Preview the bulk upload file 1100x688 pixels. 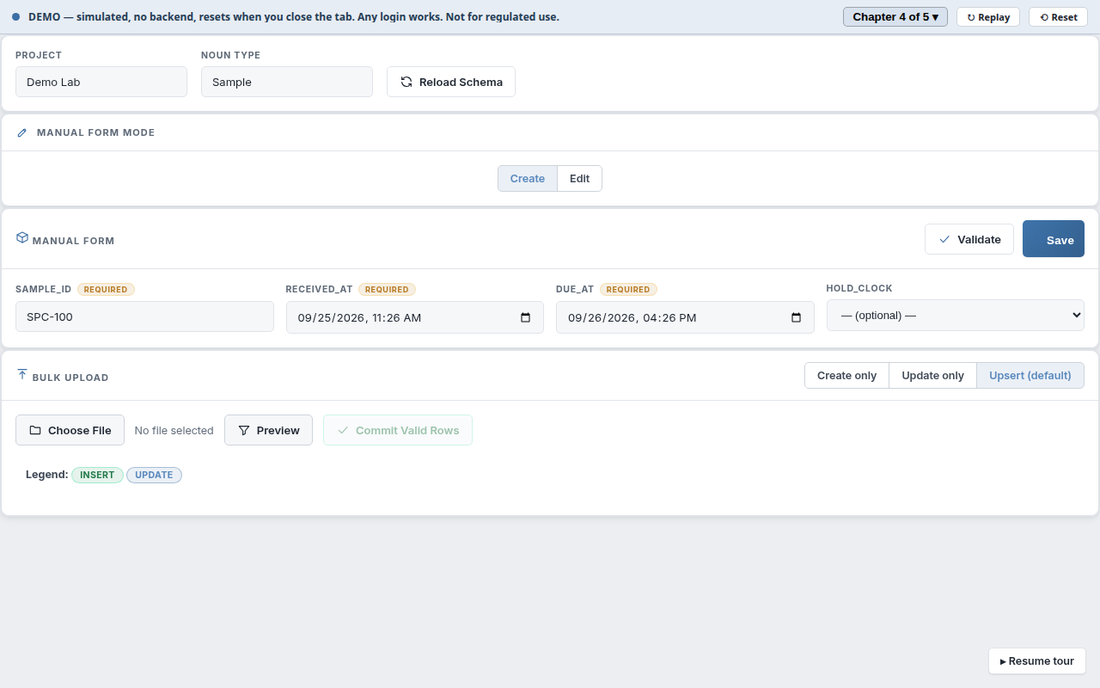(x=268, y=430)
